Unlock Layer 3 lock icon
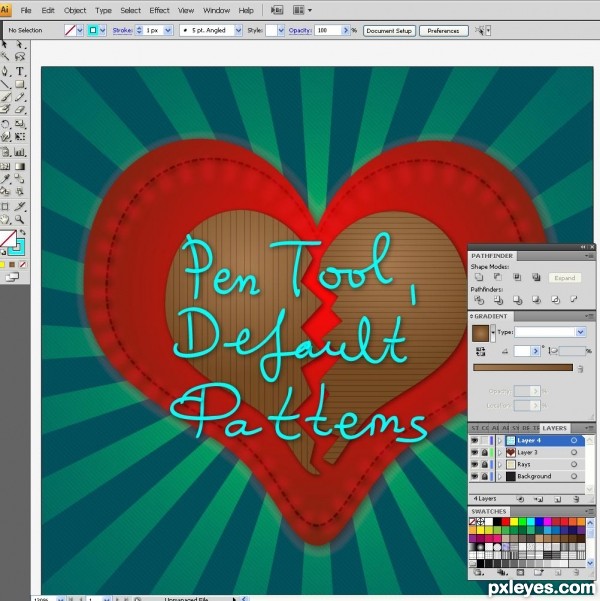600x601 pixels. pyautogui.click(x=485, y=453)
